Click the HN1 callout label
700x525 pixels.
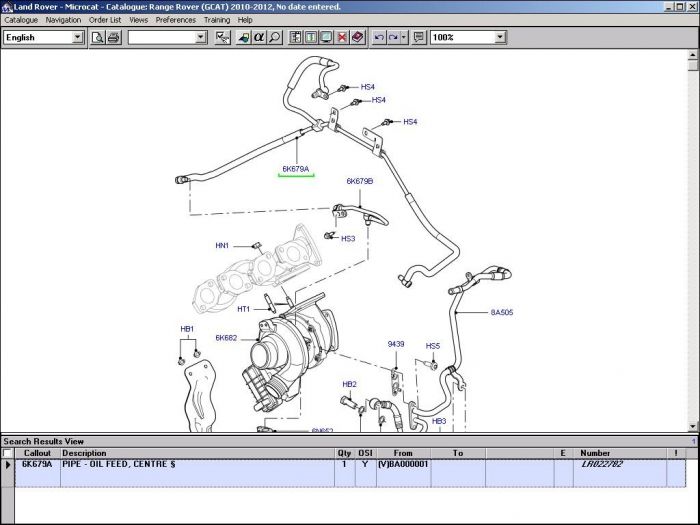pyautogui.click(x=222, y=246)
